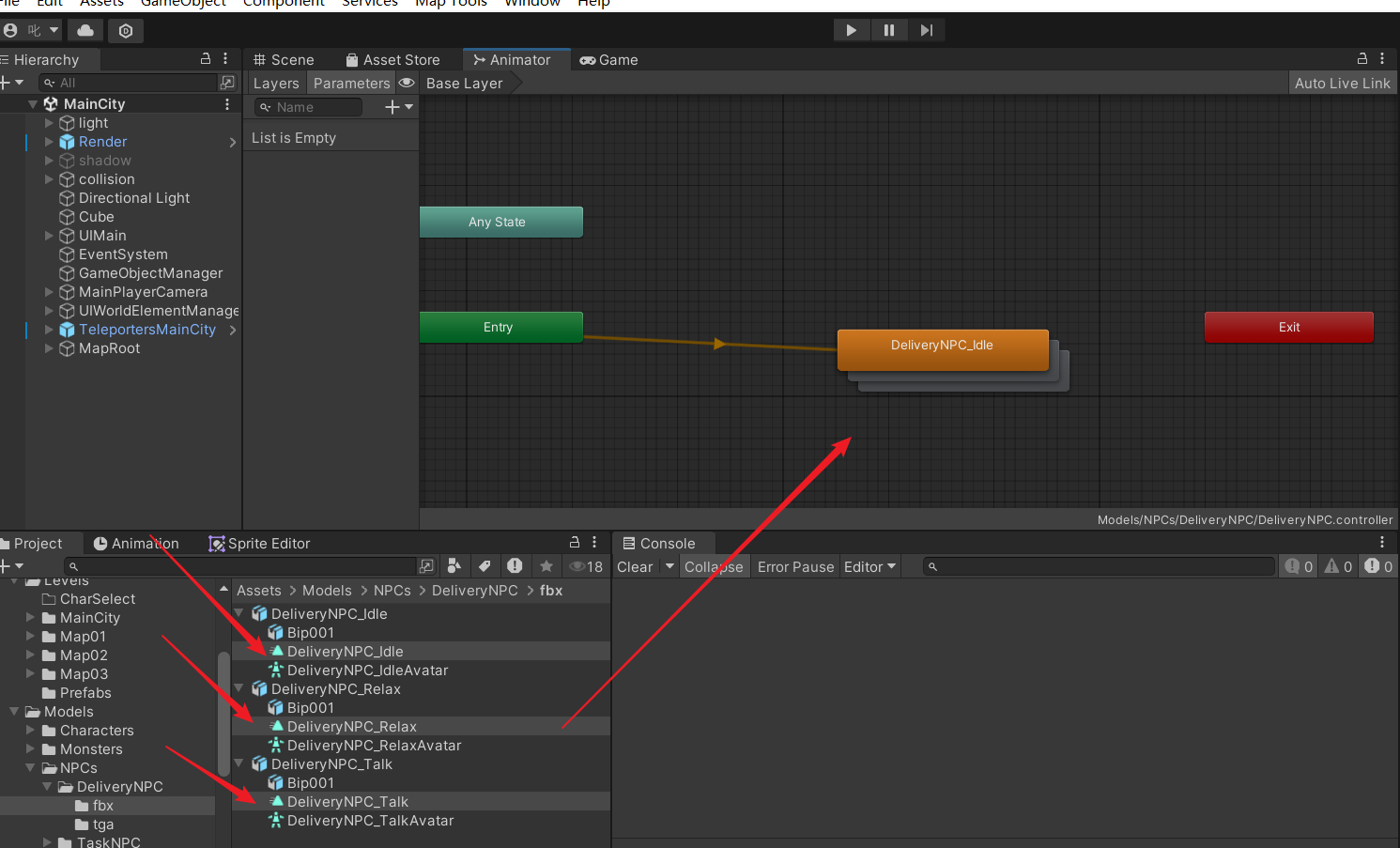Click the account icon in toolbar
Screen dimensions: 1400x848
tap(10, 30)
